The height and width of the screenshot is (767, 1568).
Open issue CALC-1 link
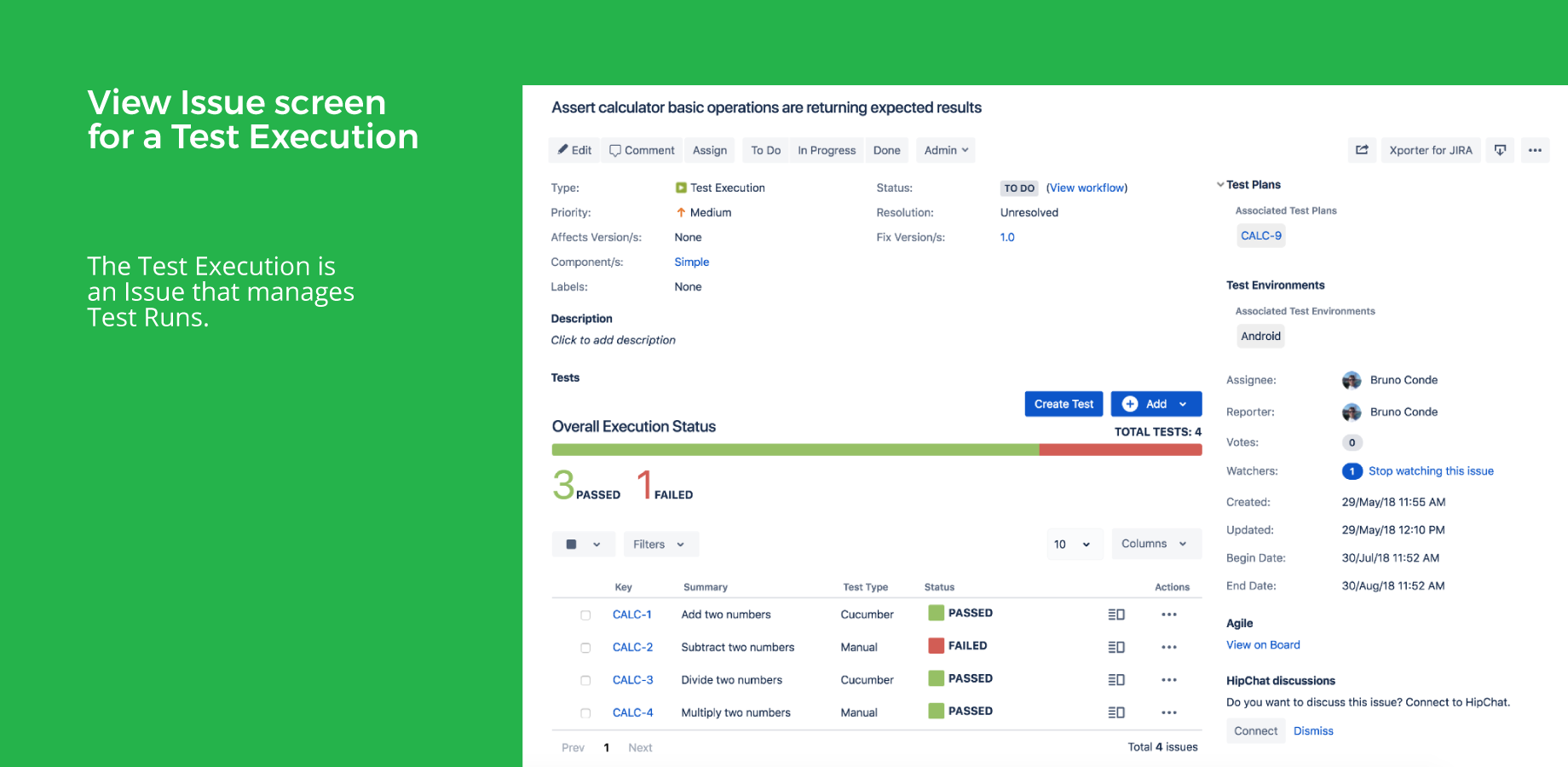click(632, 614)
